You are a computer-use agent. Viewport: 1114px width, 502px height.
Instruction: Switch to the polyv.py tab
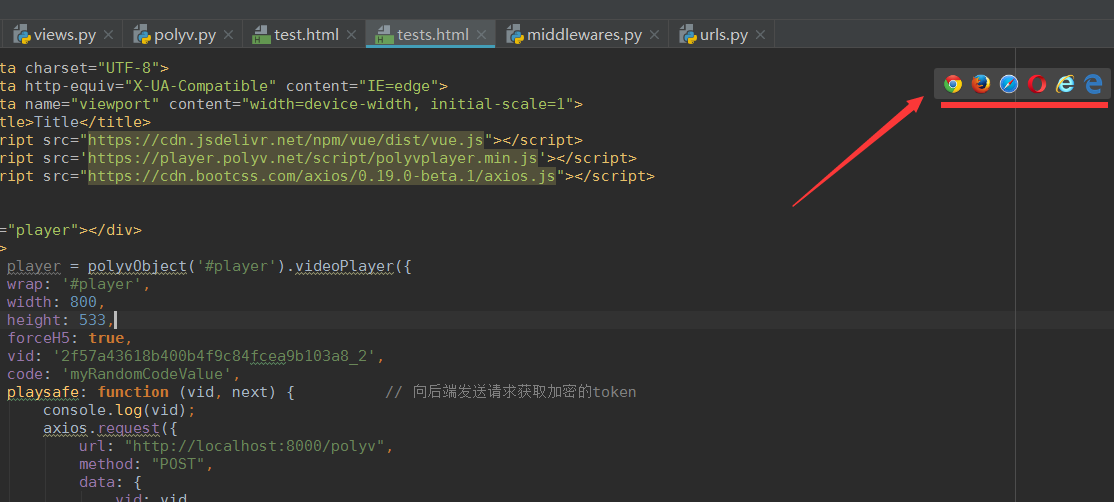185,34
